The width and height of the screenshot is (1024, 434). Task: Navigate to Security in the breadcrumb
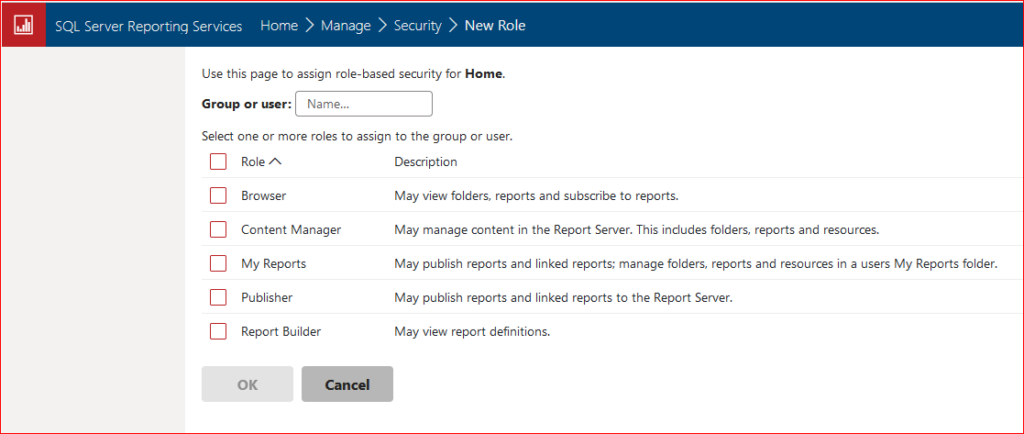point(417,26)
